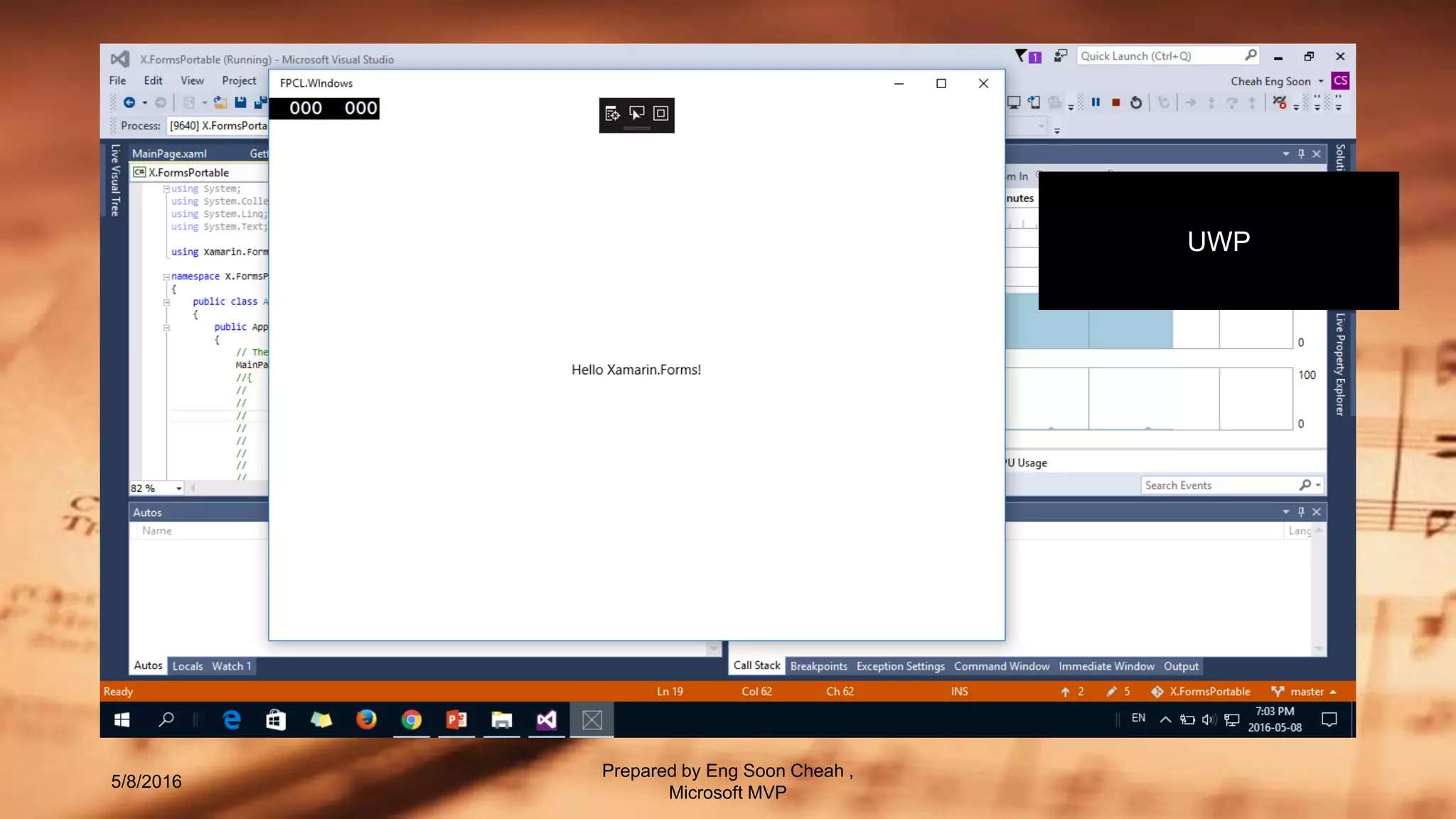Open the Navigate Backward history dropdown arrow
Screen dimensions: 1456x819
pos(145,103)
